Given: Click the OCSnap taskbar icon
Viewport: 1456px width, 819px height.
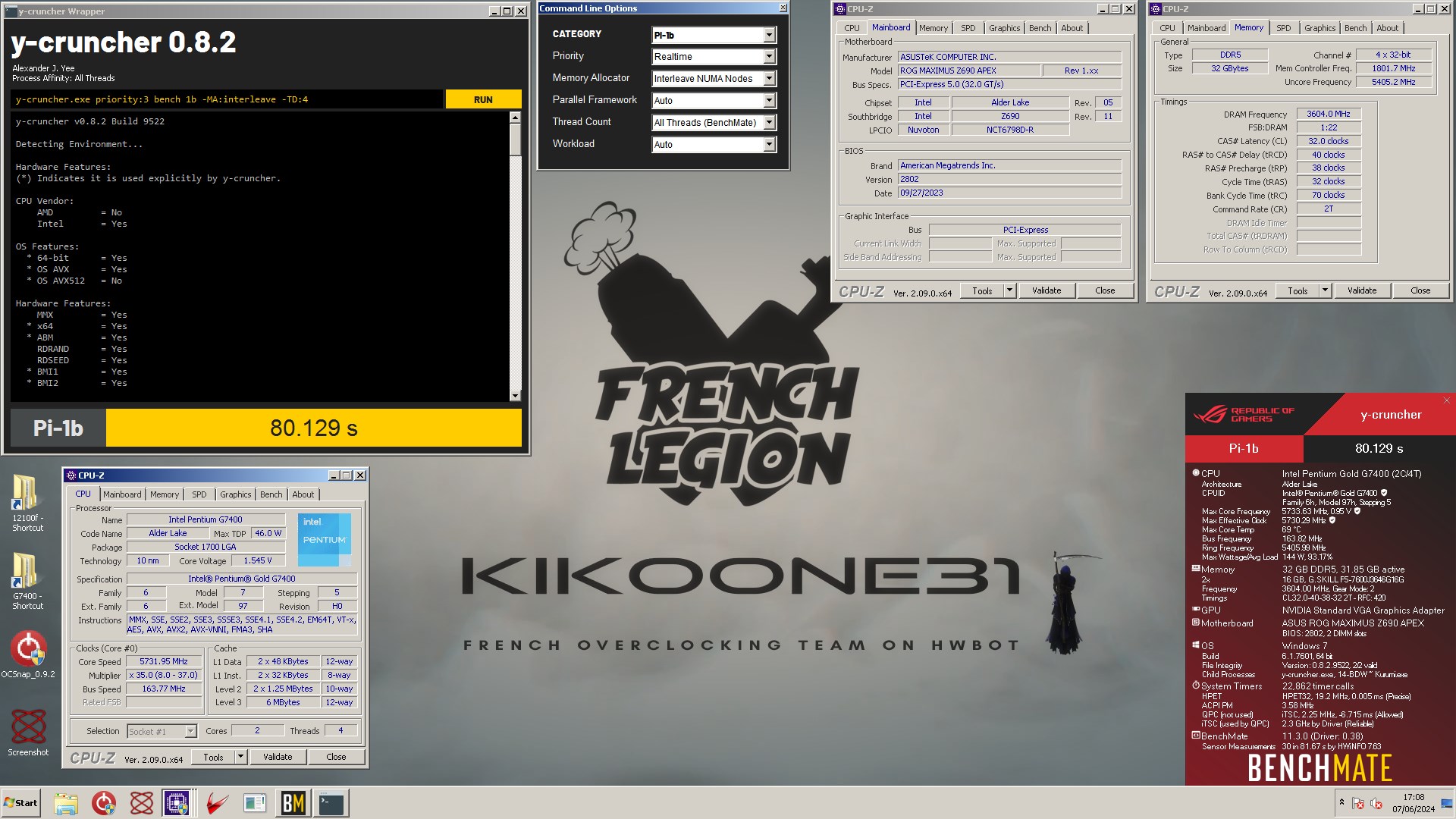Looking at the screenshot, I should pos(104,803).
